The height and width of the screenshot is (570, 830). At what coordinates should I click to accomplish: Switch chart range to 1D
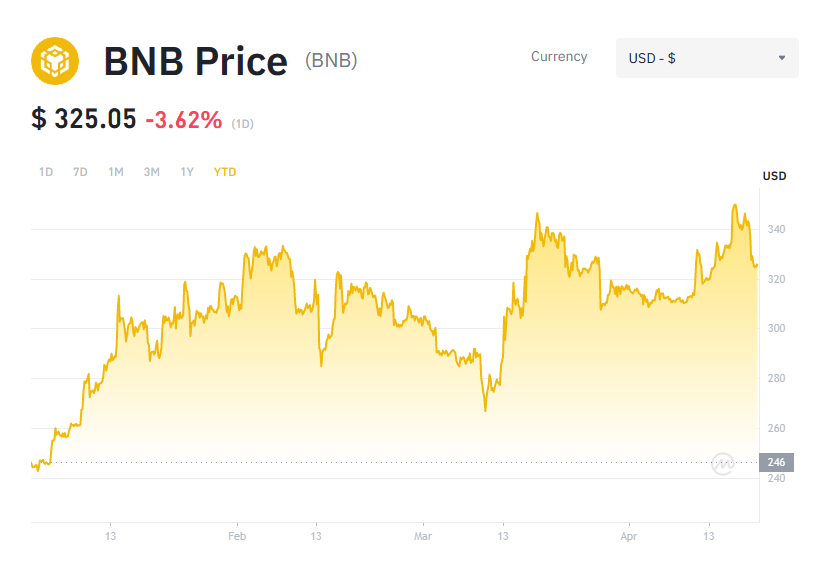coord(46,172)
